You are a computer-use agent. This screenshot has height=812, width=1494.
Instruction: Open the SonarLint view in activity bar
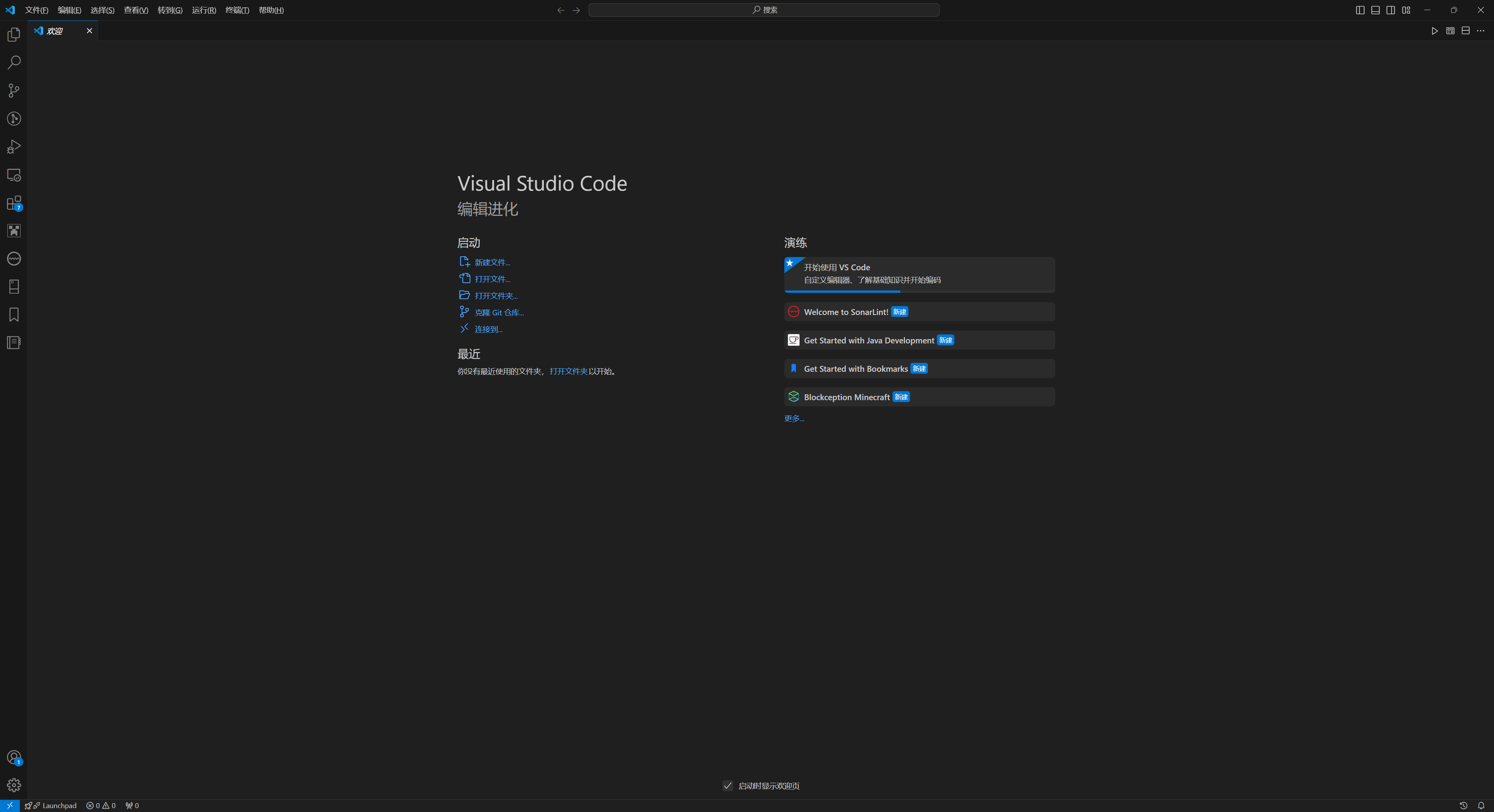click(14, 259)
